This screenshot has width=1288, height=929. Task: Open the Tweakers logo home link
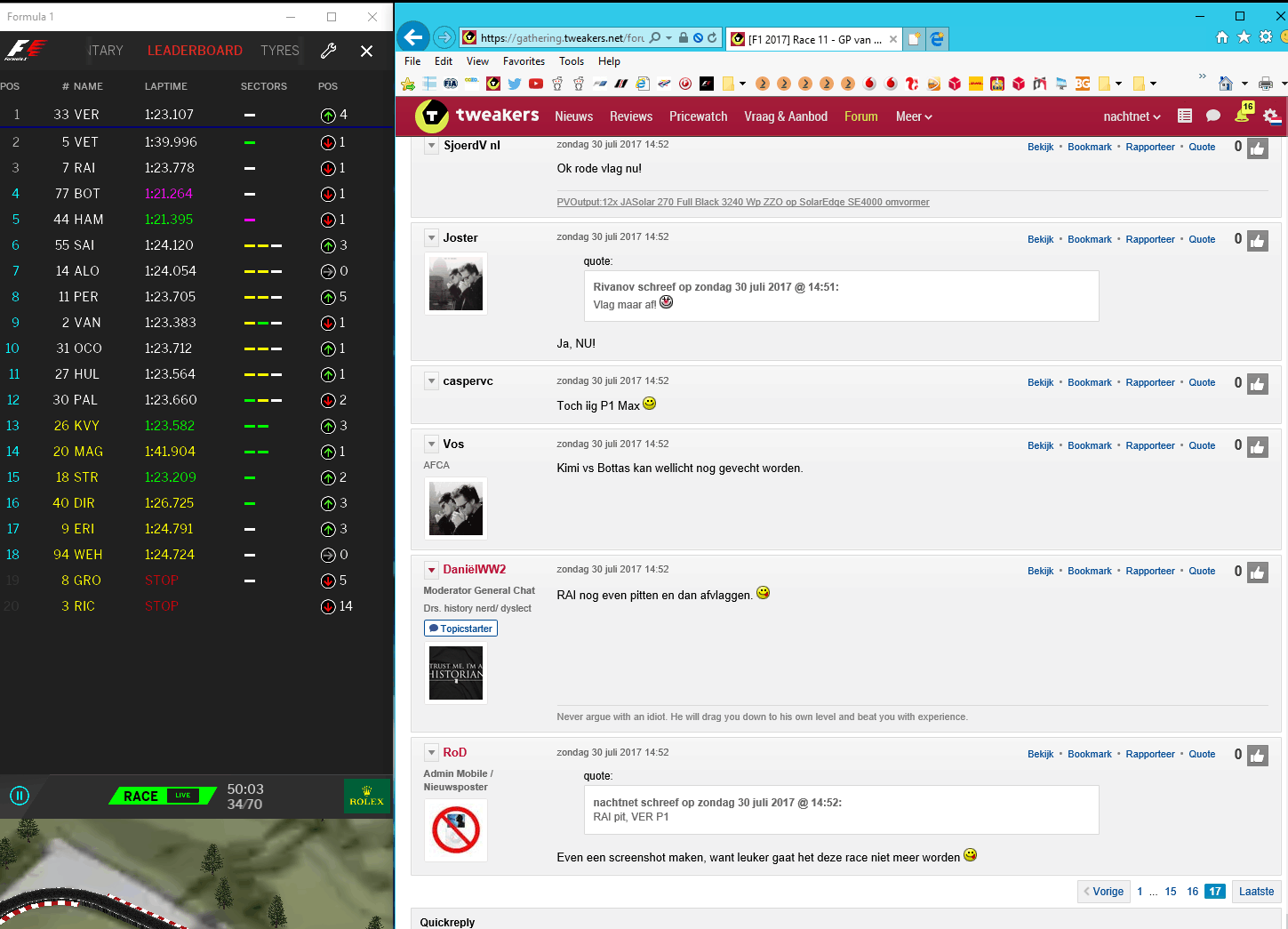click(x=477, y=116)
